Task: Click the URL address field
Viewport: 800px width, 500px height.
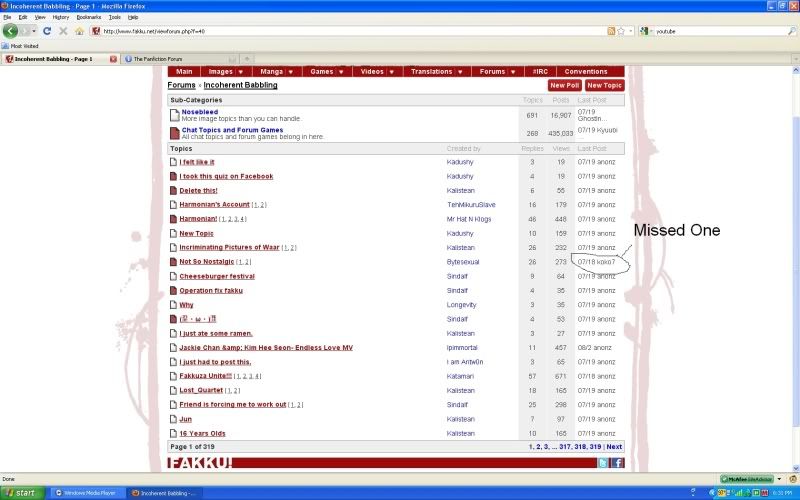Action: (352, 31)
